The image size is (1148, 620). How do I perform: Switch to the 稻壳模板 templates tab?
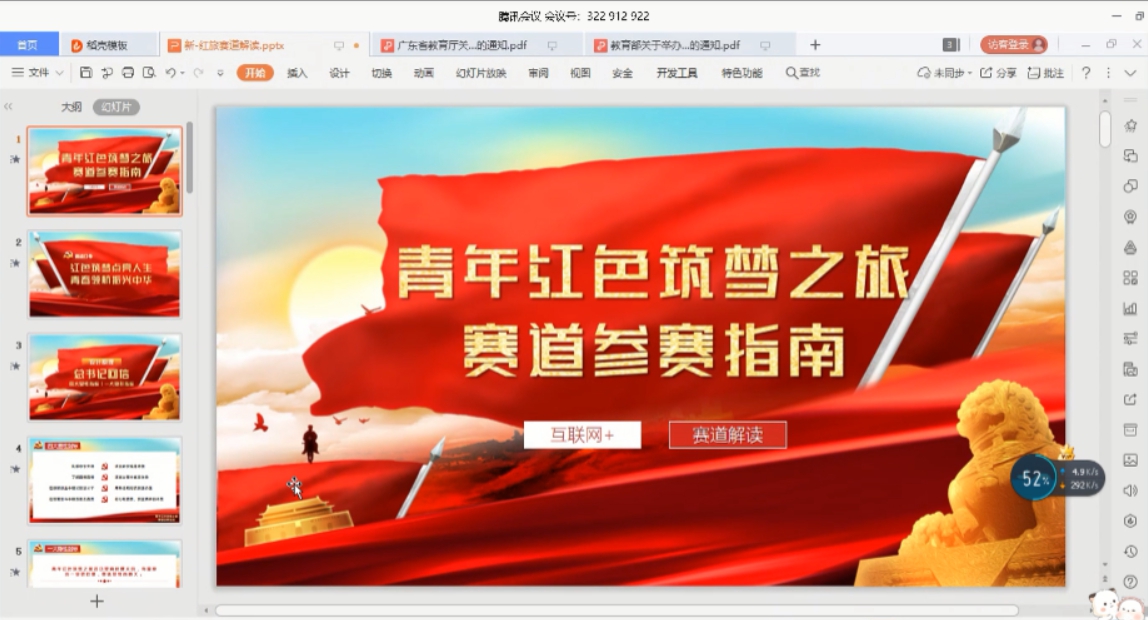coord(108,45)
